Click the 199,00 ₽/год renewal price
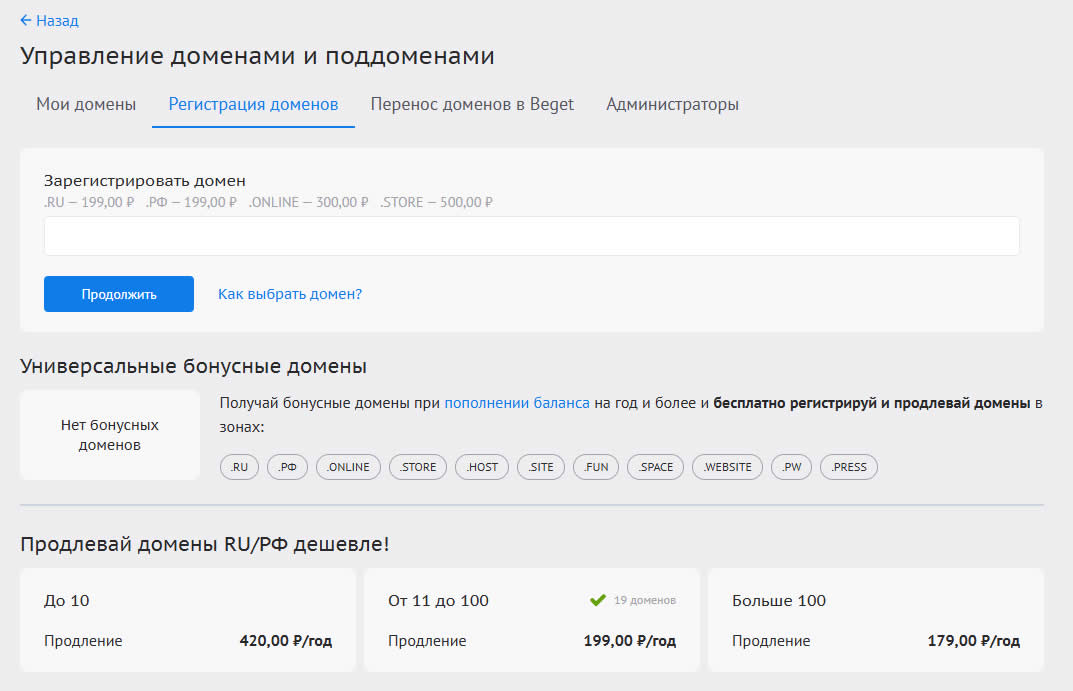 point(630,641)
